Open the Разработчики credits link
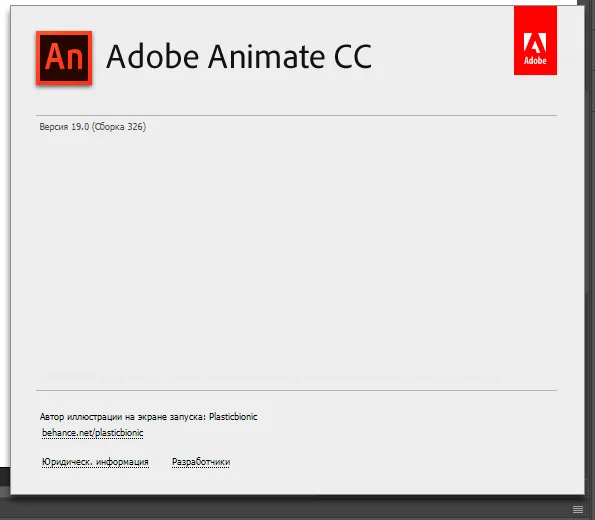The height and width of the screenshot is (520, 595). point(201,462)
